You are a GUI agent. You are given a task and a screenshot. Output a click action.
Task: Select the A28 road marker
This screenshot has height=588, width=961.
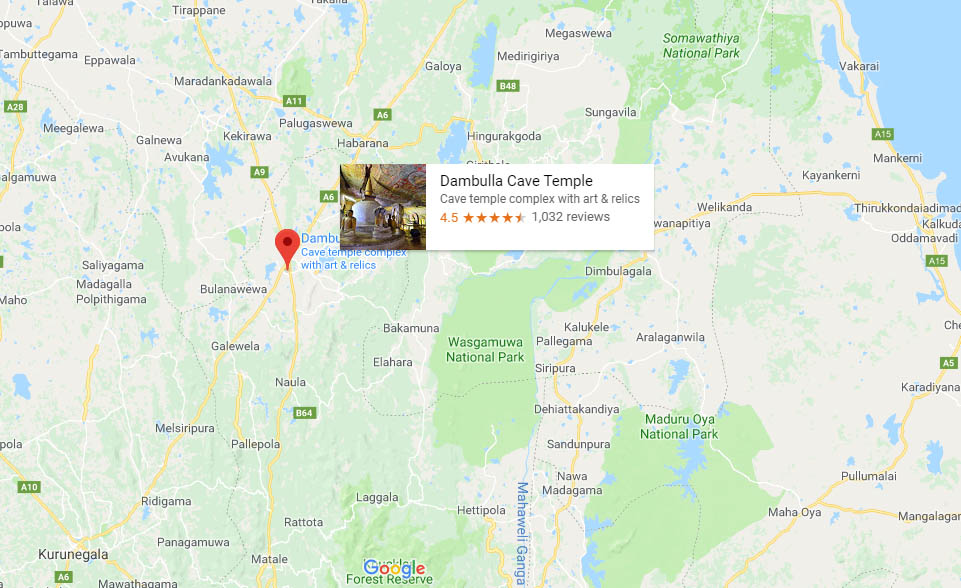click(x=15, y=107)
